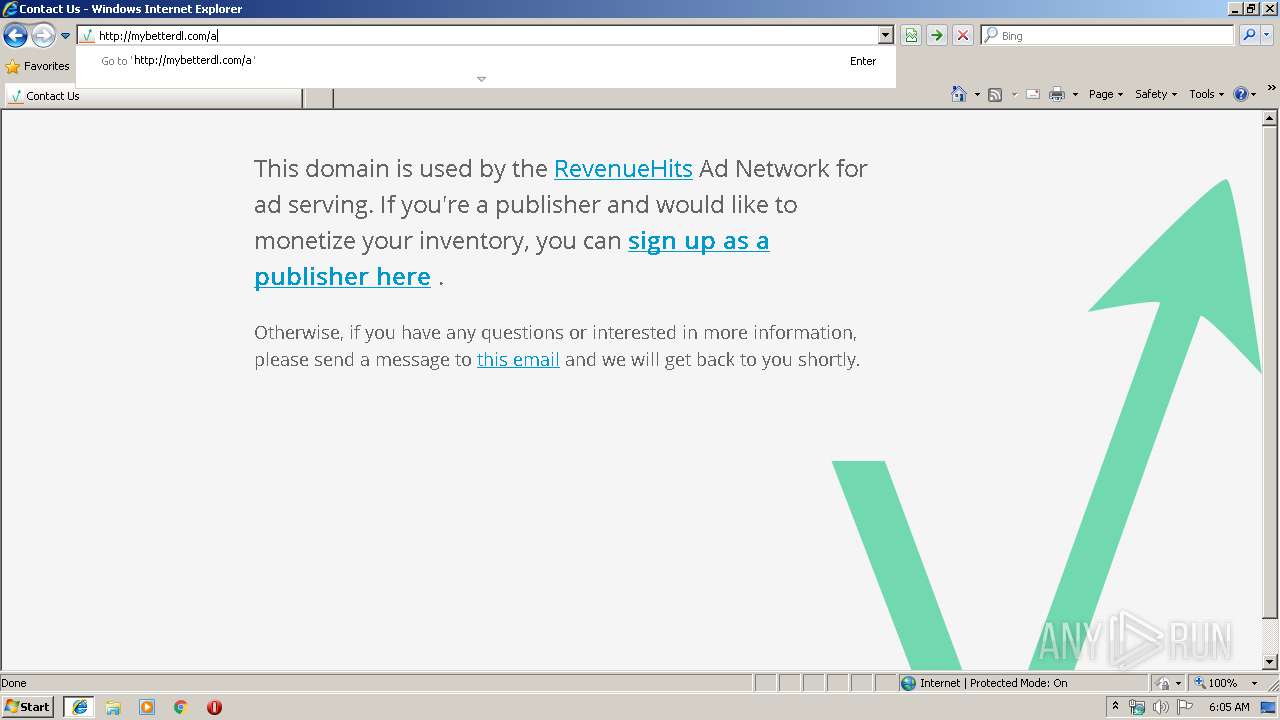1280x720 pixels.
Task: Click the RSS Feeds icon
Action: [x=995, y=94]
